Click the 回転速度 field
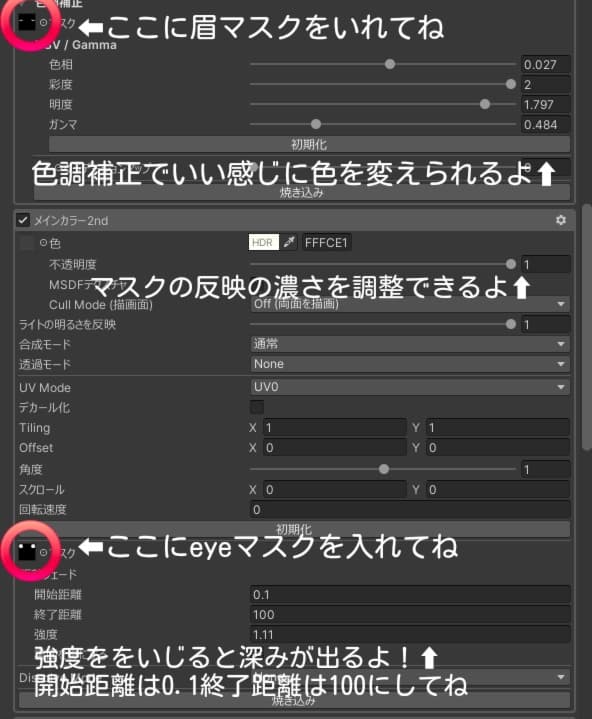The width and height of the screenshot is (592, 719). pyautogui.click(x=410, y=509)
